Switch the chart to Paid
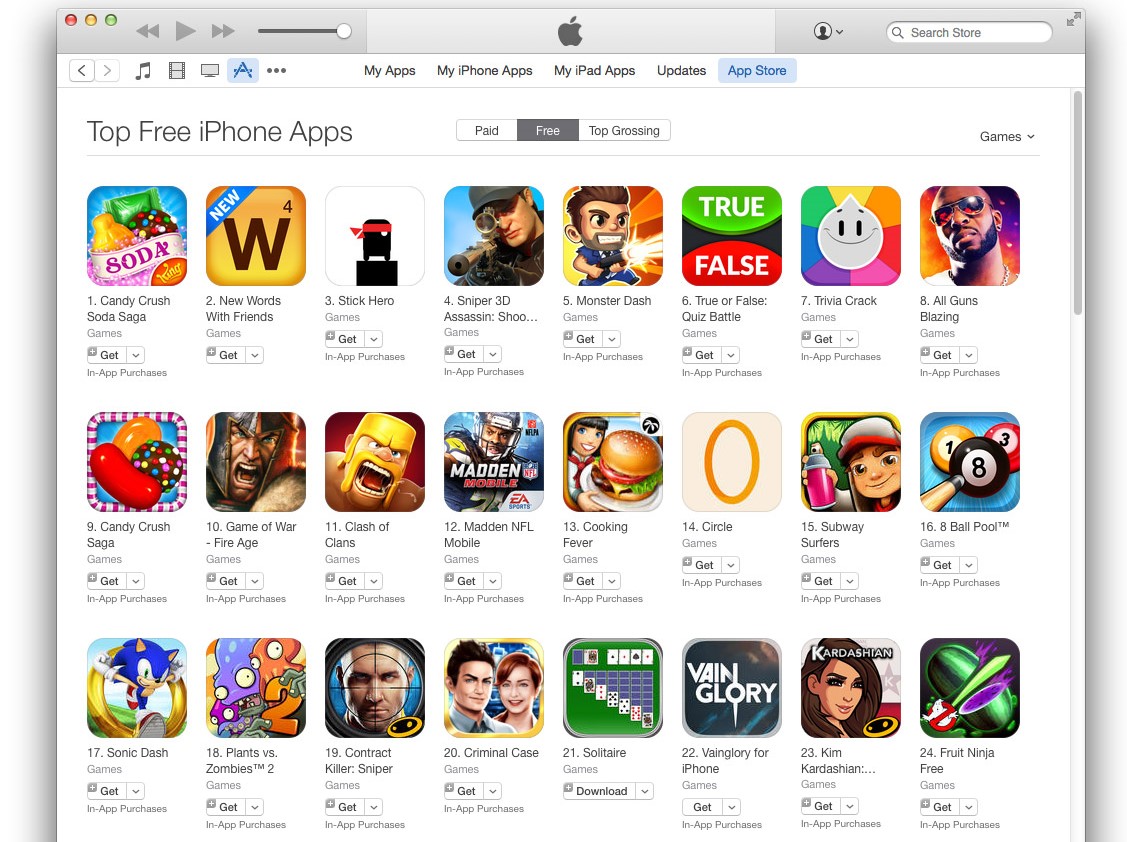The height and width of the screenshot is (842, 1127). (487, 130)
